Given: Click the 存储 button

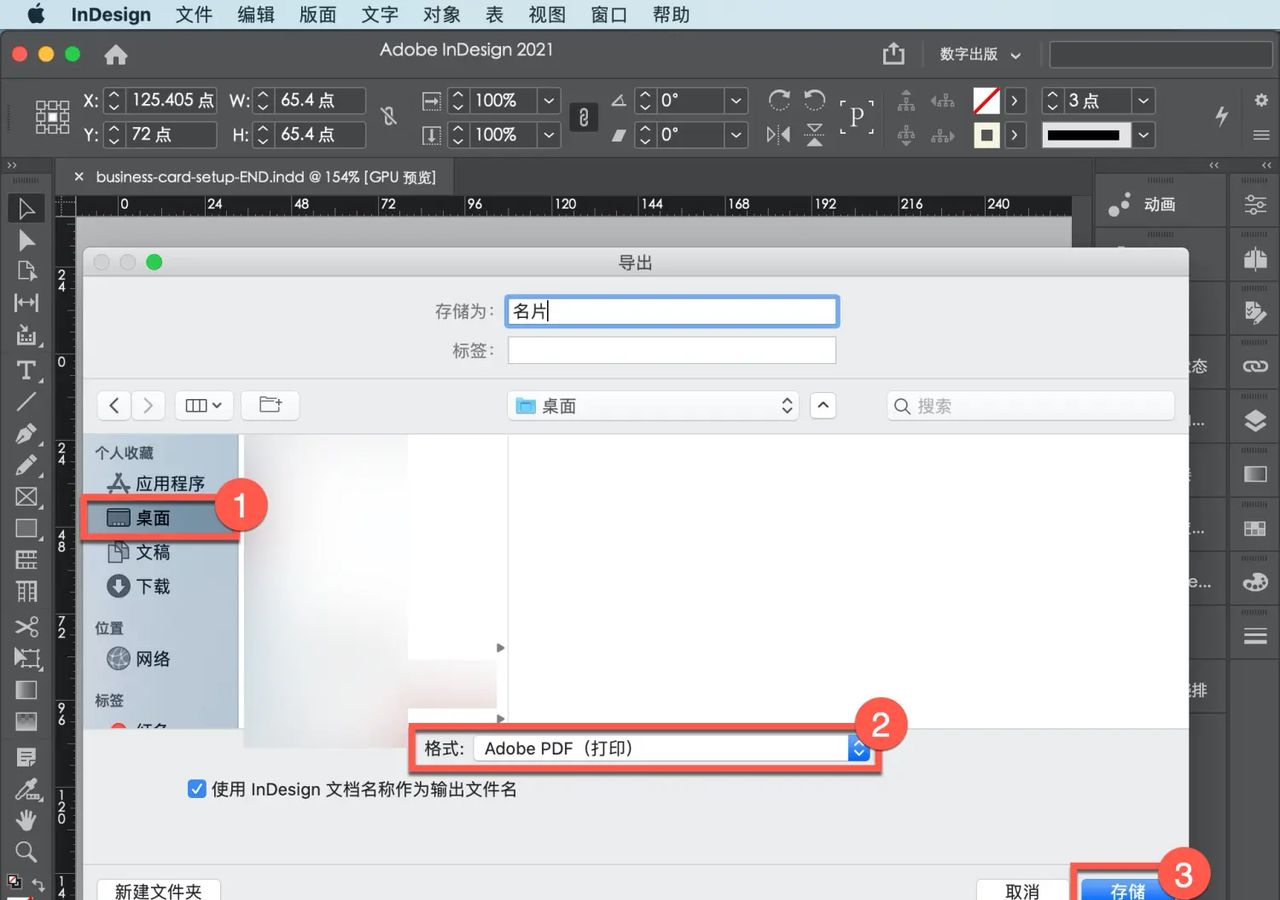Looking at the screenshot, I should (x=1128, y=888).
